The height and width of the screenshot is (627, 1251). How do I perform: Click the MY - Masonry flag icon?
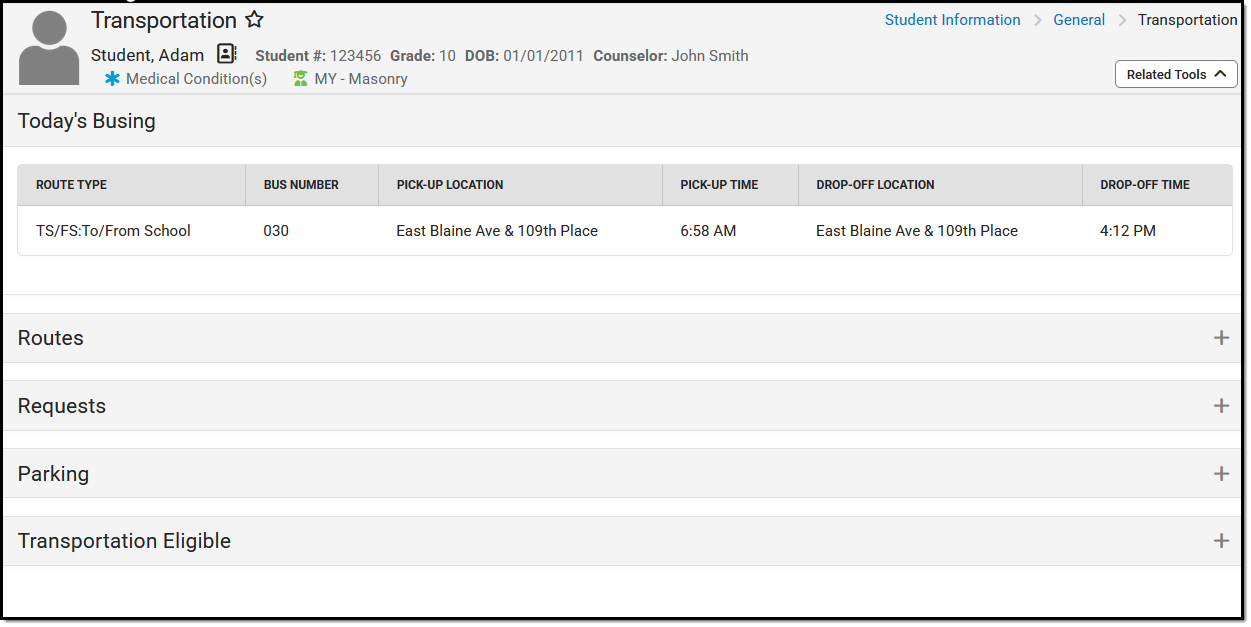click(300, 78)
